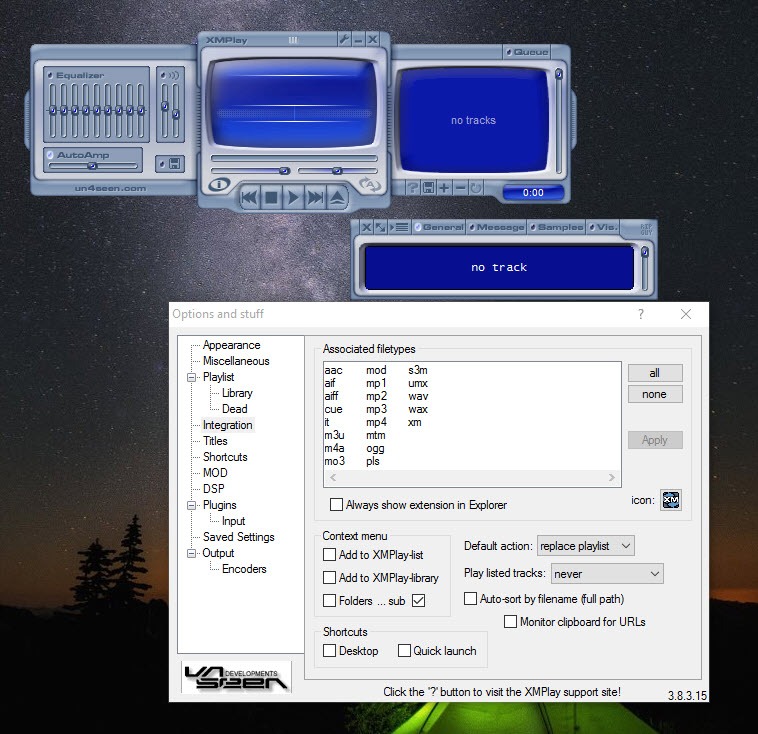Toggle the Queue button

(527, 52)
